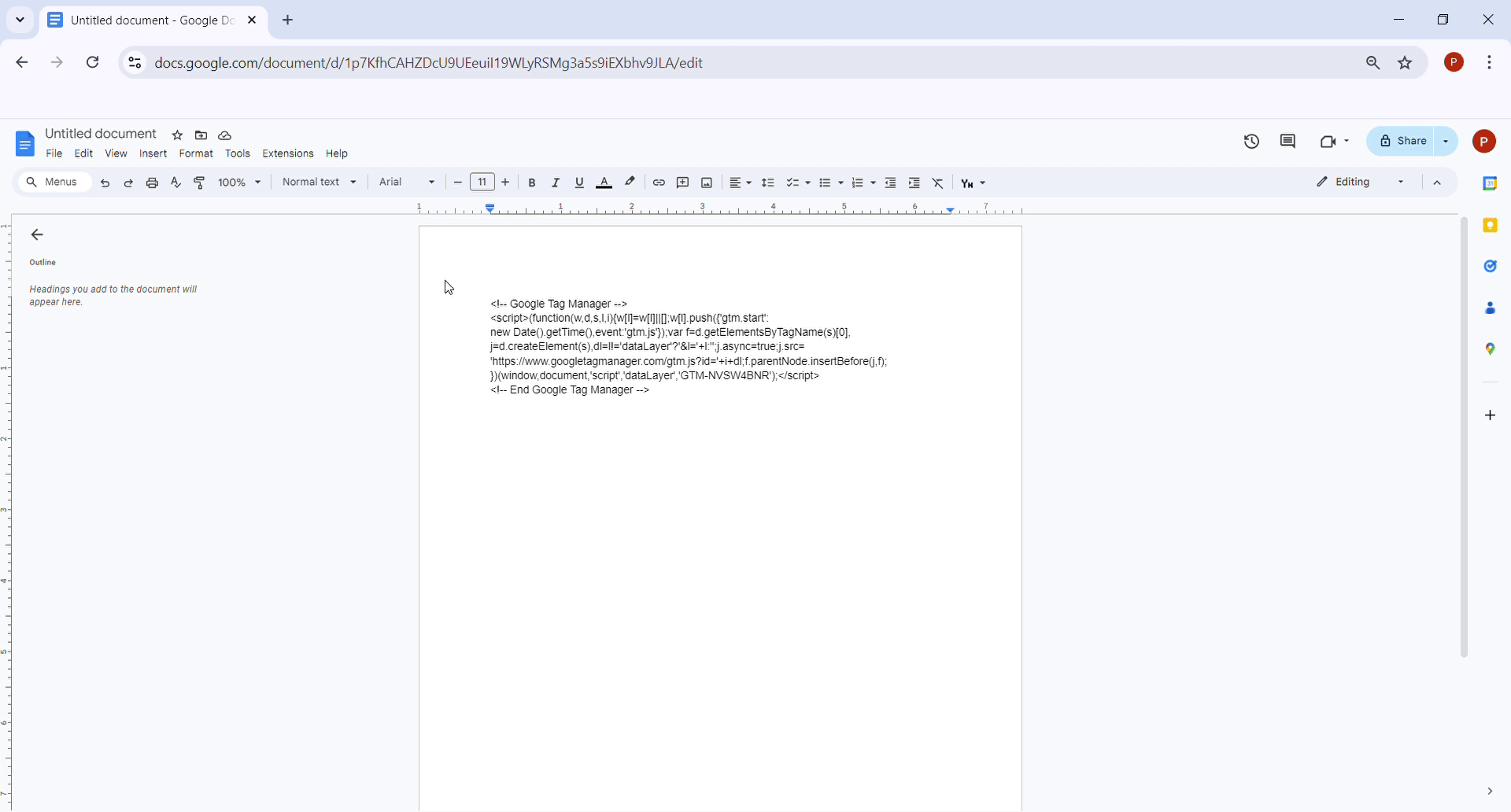
Task: Open the Edit menu
Action: [84, 154]
